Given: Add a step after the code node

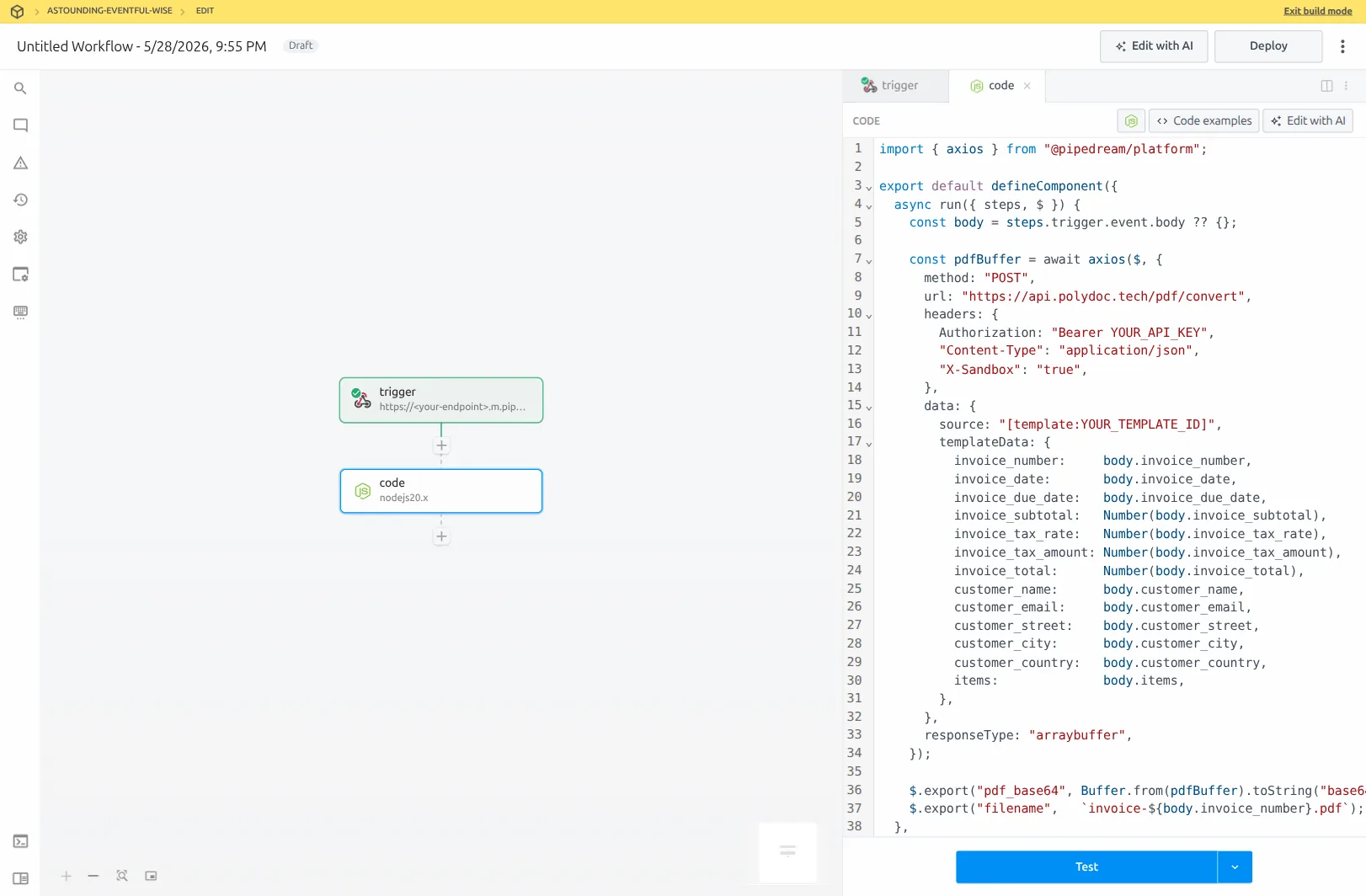Looking at the screenshot, I should click(441, 536).
